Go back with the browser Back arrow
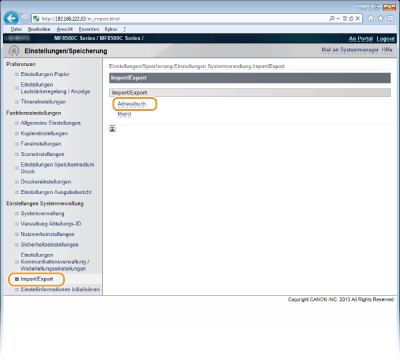The width and height of the screenshot is (400, 360). (x=11, y=18)
